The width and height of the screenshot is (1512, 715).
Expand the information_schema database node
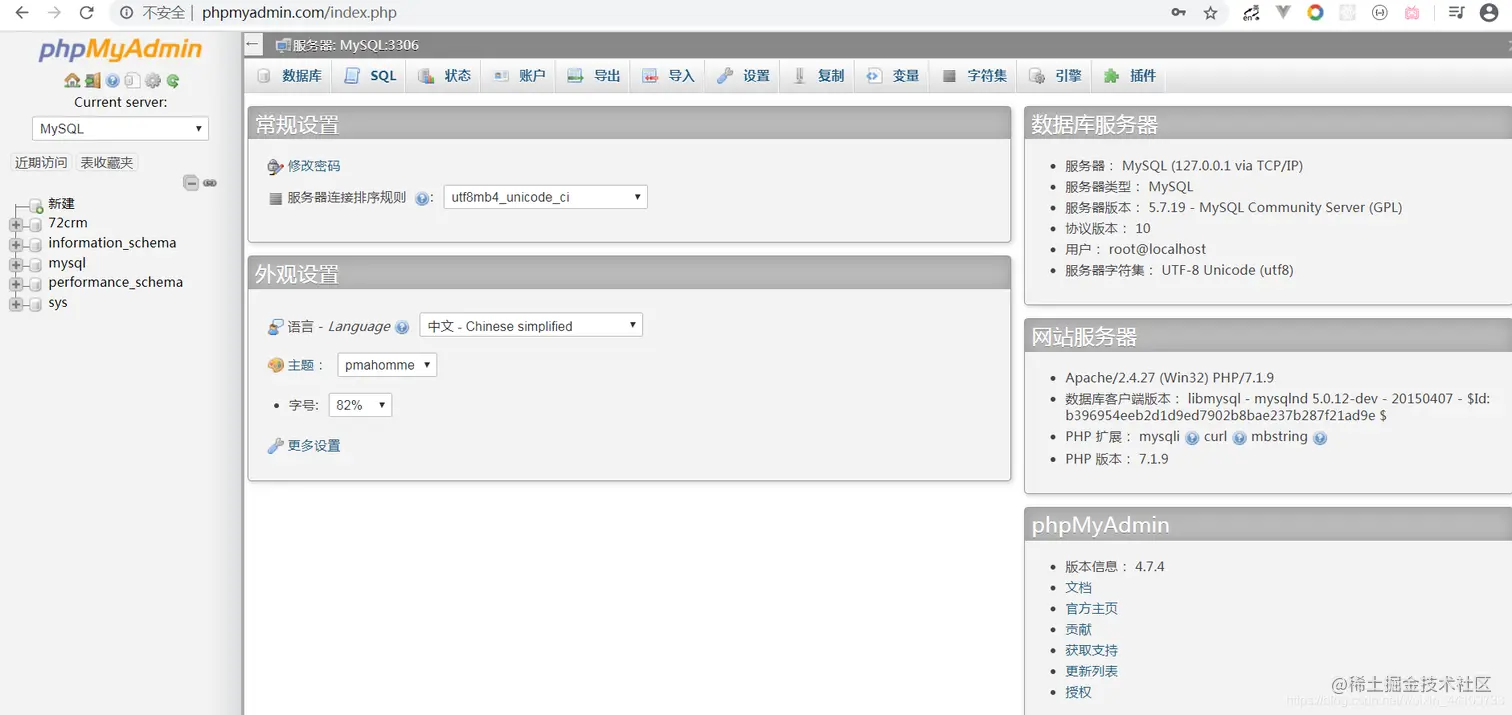tap(16, 244)
